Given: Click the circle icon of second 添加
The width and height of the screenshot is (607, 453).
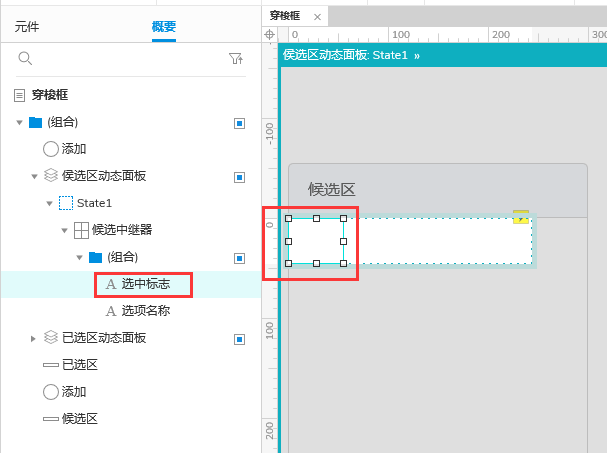Looking at the screenshot, I should [50, 392].
